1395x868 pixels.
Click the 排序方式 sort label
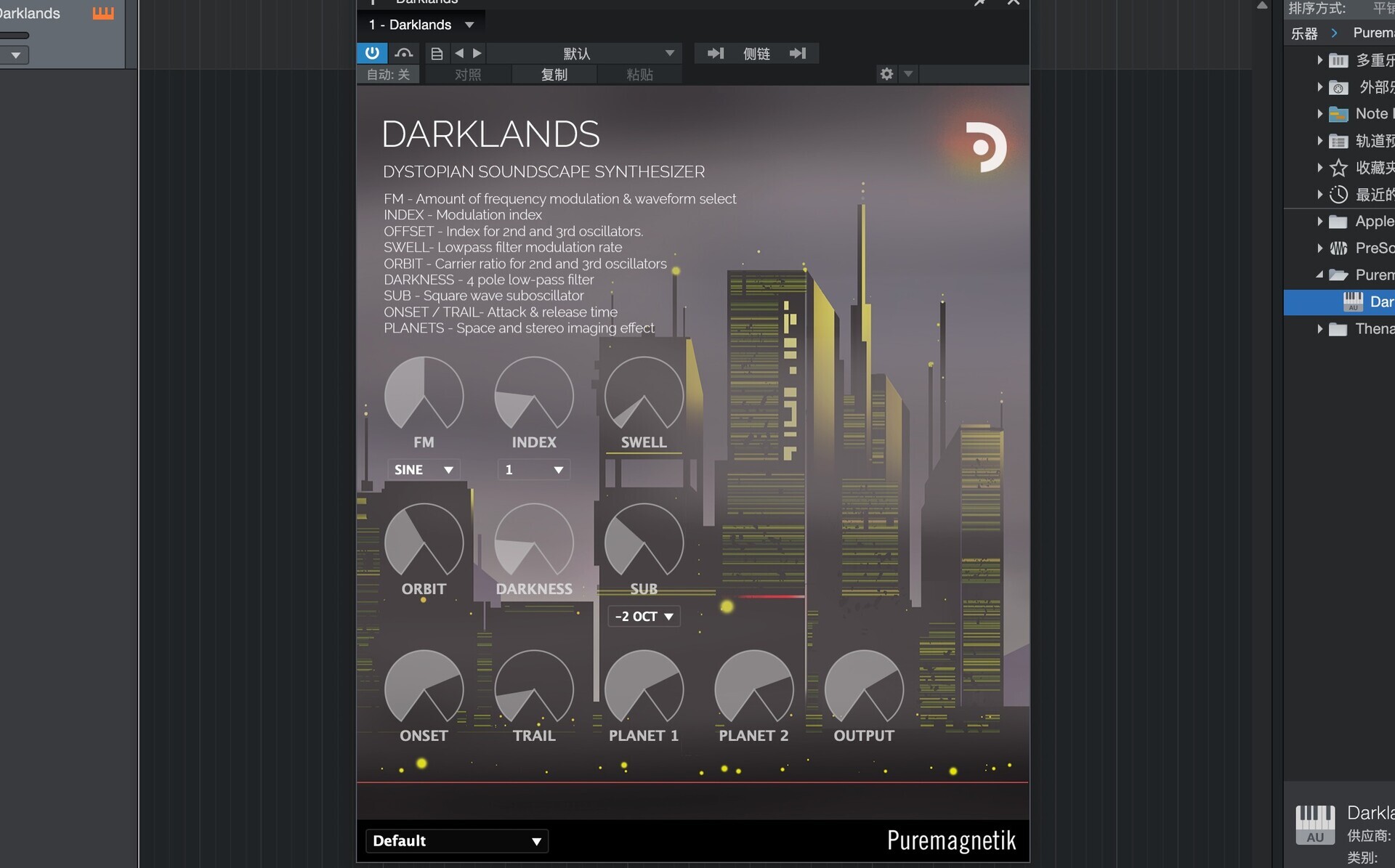pyautogui.click(x=1317, y=9)
